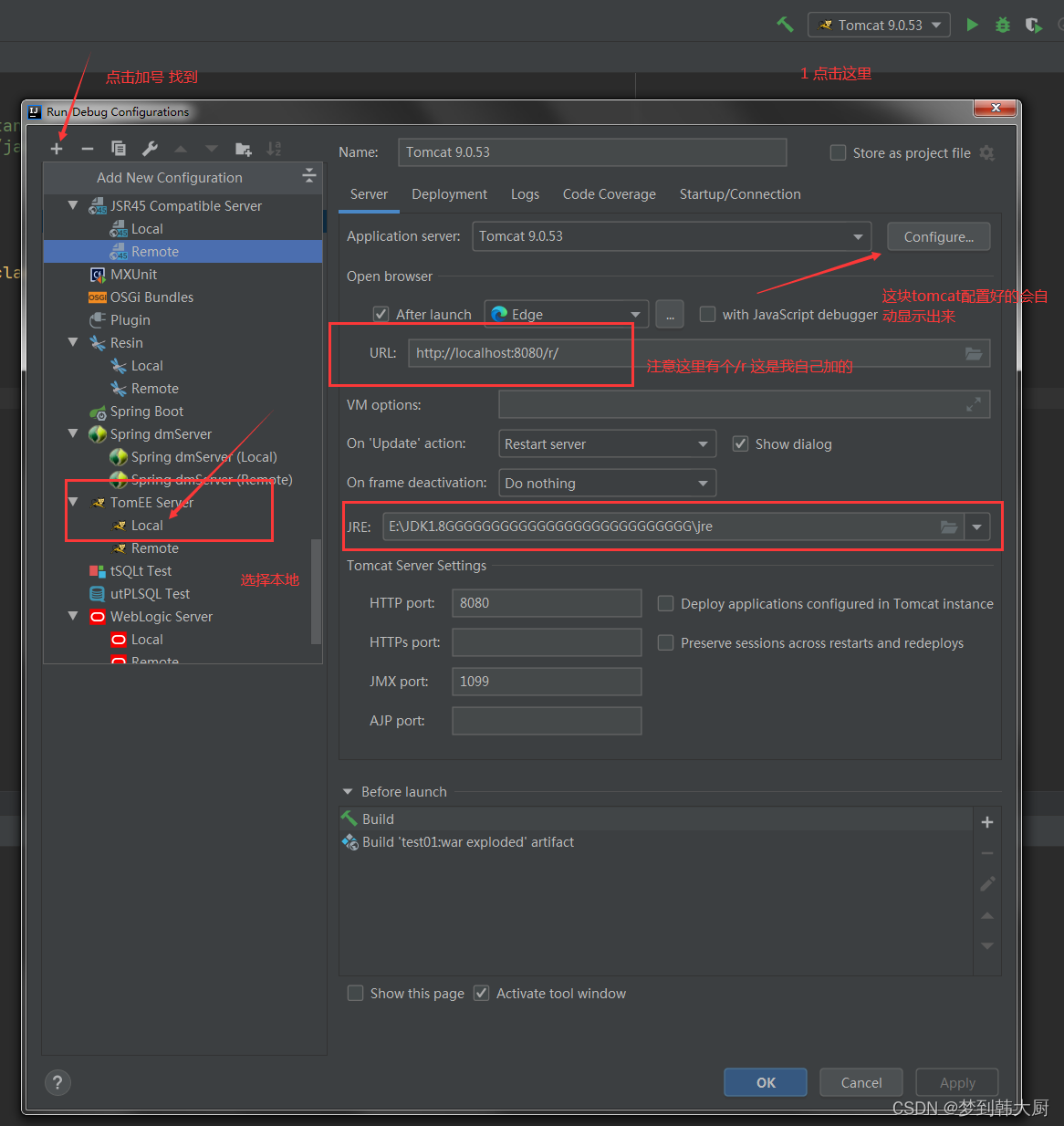The width and height of the screenshot is (1064, 1126).
Task: Open the Tomcat 9.0.53 run configuration dropdown
Action: tap(879, 25)
